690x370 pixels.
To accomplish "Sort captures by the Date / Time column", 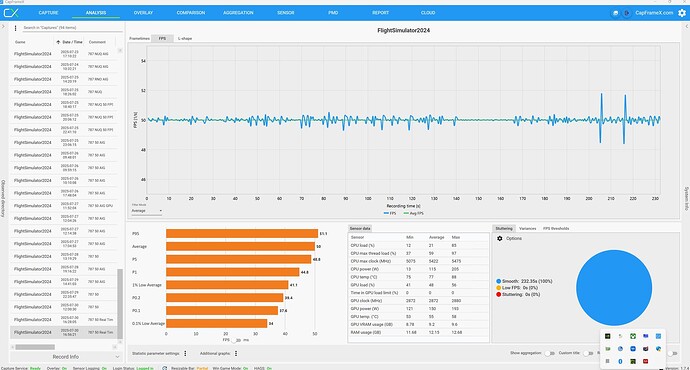I will [x=70, y=42].
